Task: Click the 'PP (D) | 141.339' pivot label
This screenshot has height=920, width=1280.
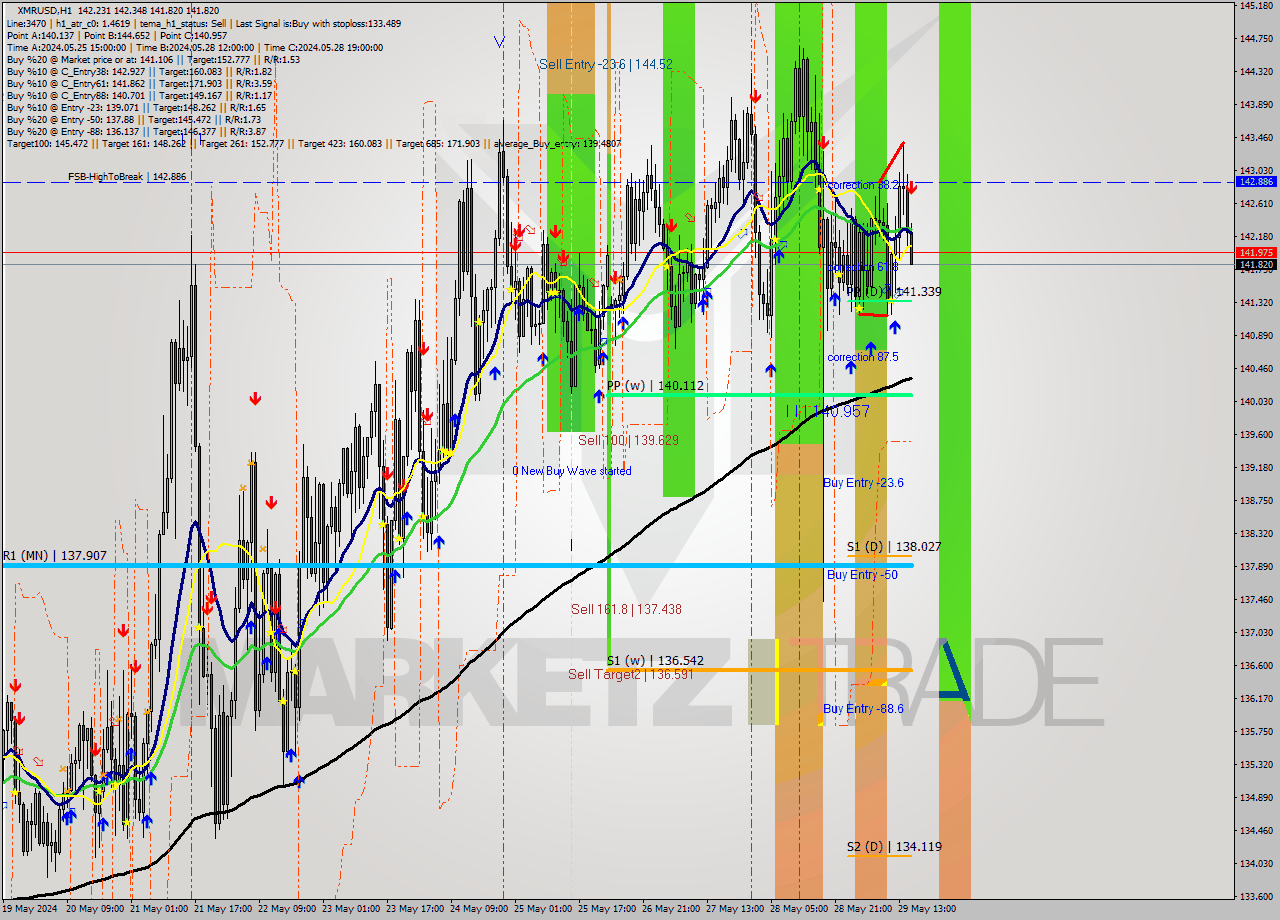Action: (x=894, y=291)
